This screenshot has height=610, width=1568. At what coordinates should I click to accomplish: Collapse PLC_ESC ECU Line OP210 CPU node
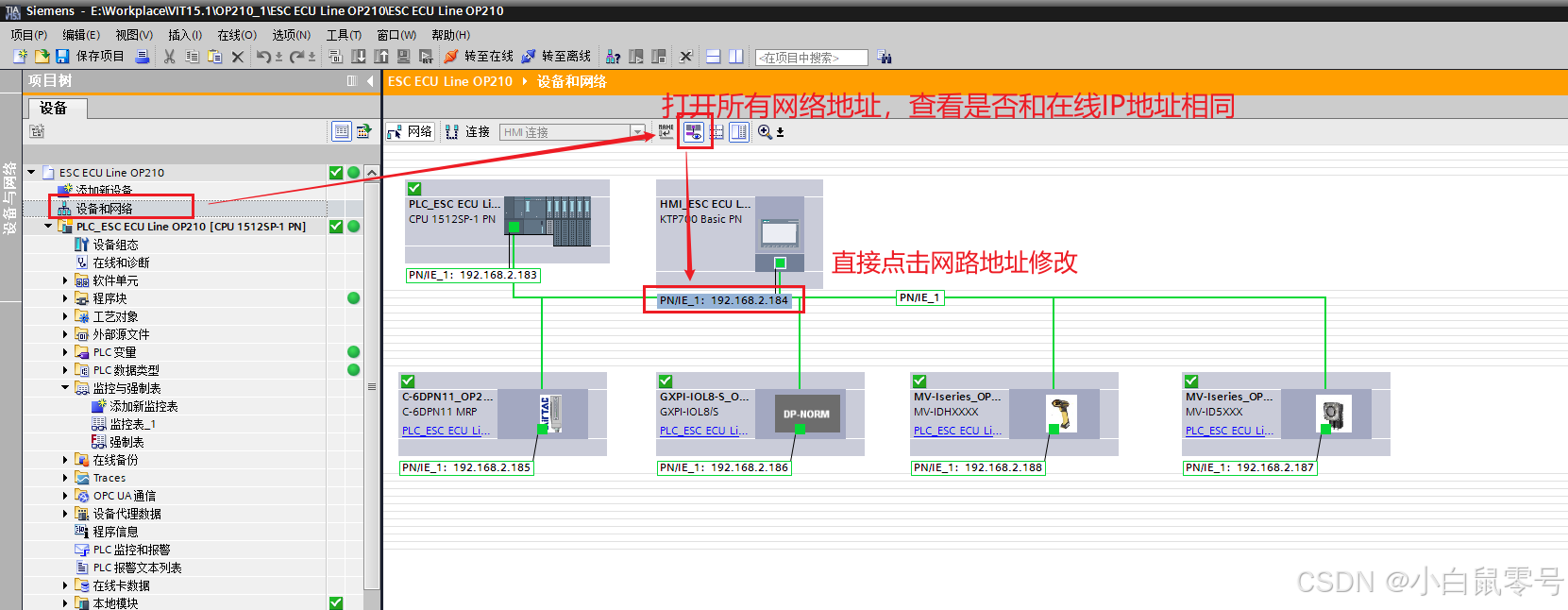[48, 227]
